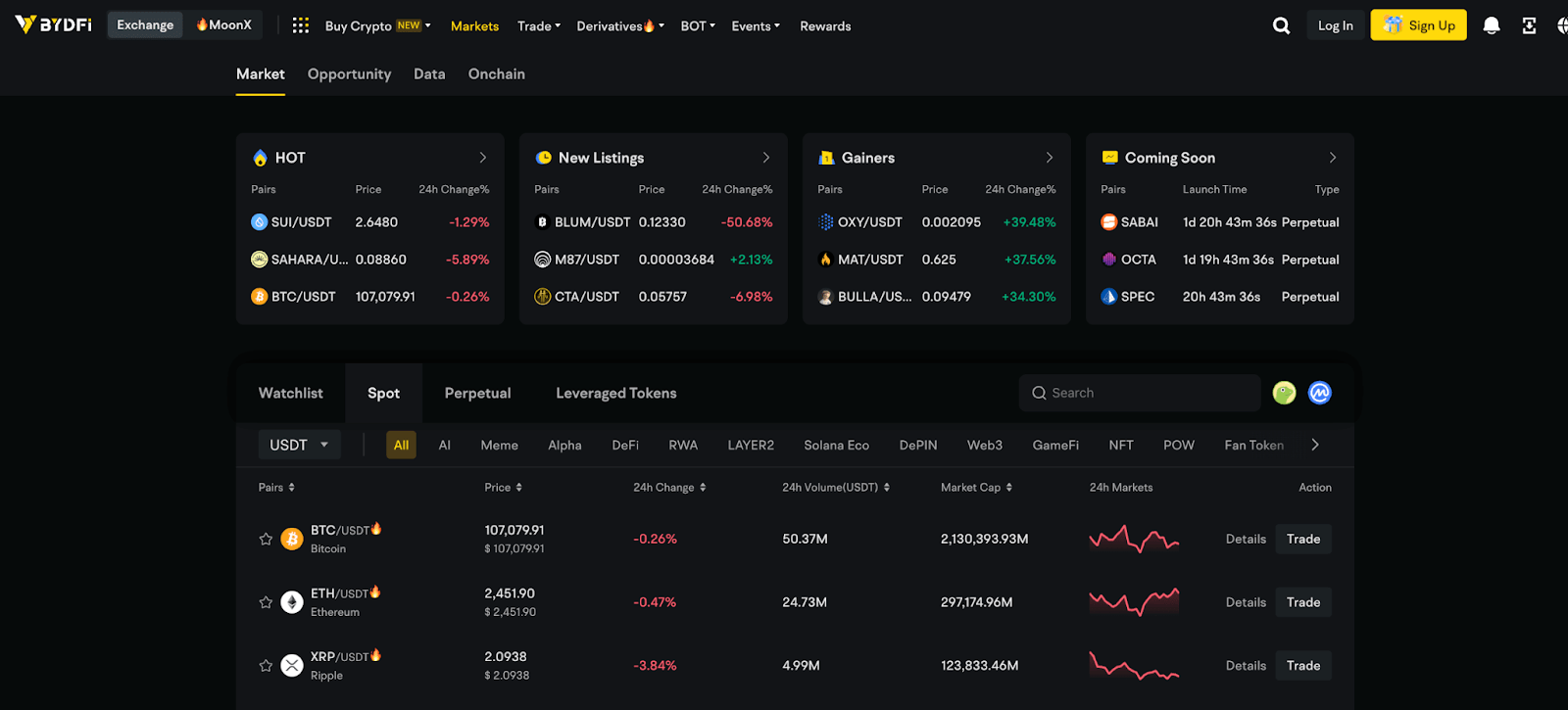This screenshot has height=710, width=1568.
Task: Expand the Derivatives menu dropdown
Action: [619, 26]
